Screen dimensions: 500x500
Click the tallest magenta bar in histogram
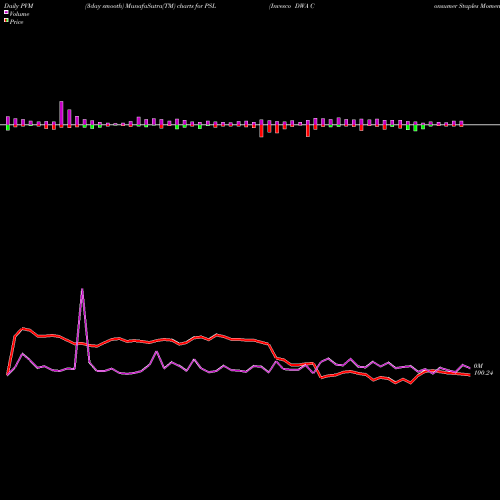[x=61, y=114]
